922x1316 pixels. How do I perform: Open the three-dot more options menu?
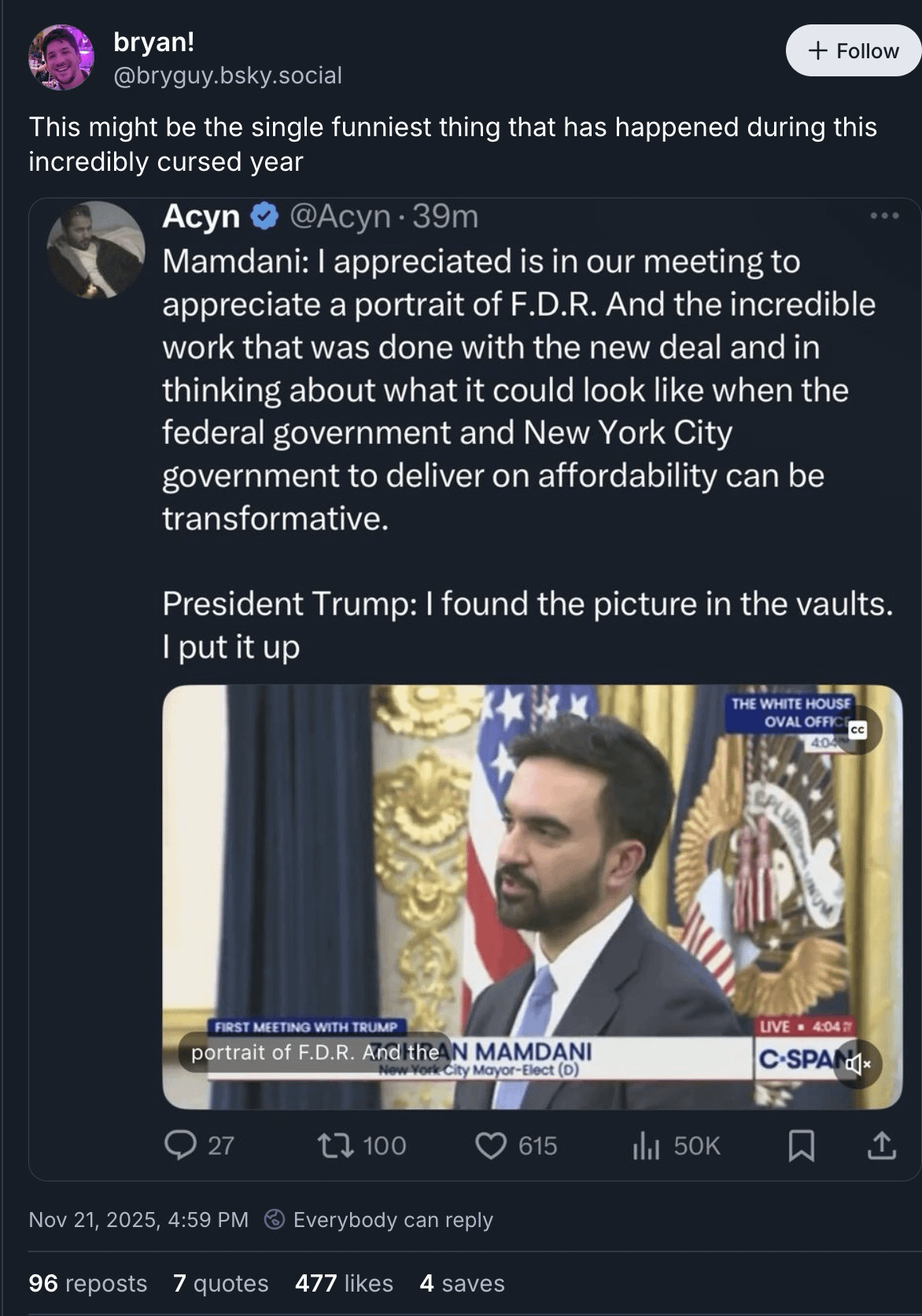pyautogui.click(x=884, y=216)
